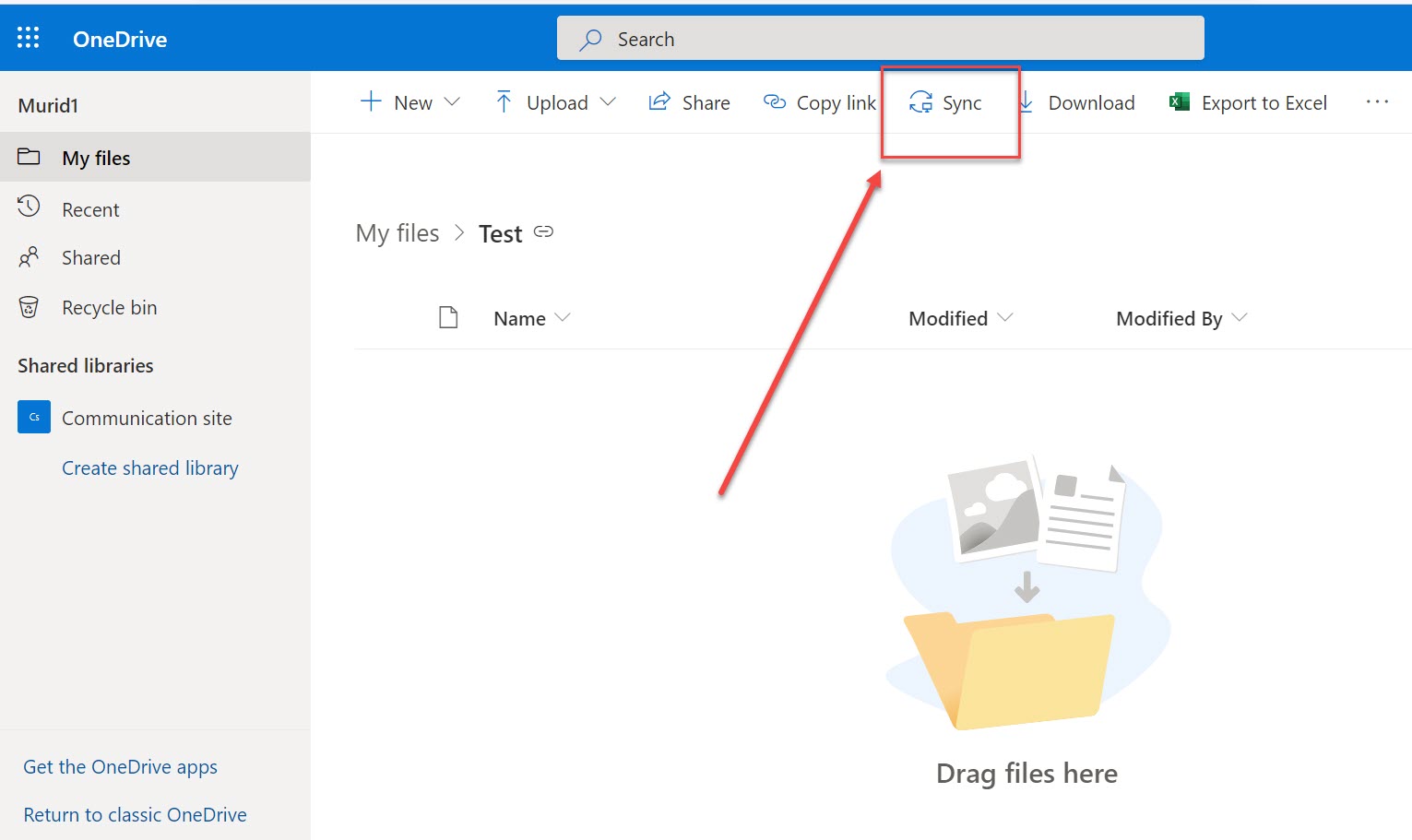Screen dimensions: 1412x840
Task: Click the Sync icon
Action: click(x=920, y=102)
